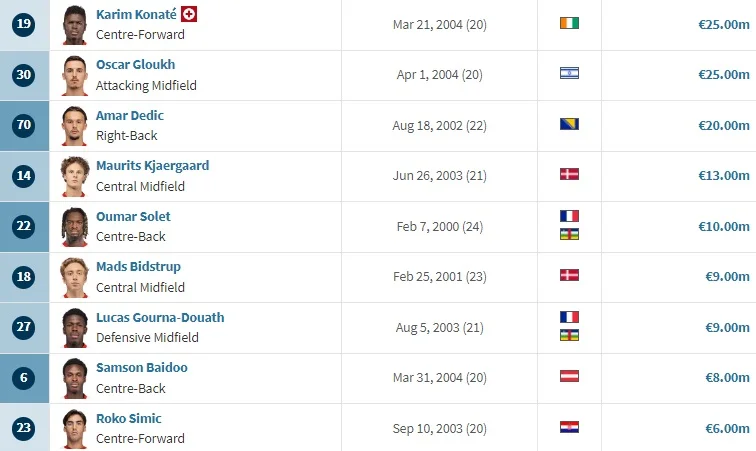This screenshot has width=756, height=451.
Task: Click Samson Baidoo's €8.00m market value
Action: 726,377
